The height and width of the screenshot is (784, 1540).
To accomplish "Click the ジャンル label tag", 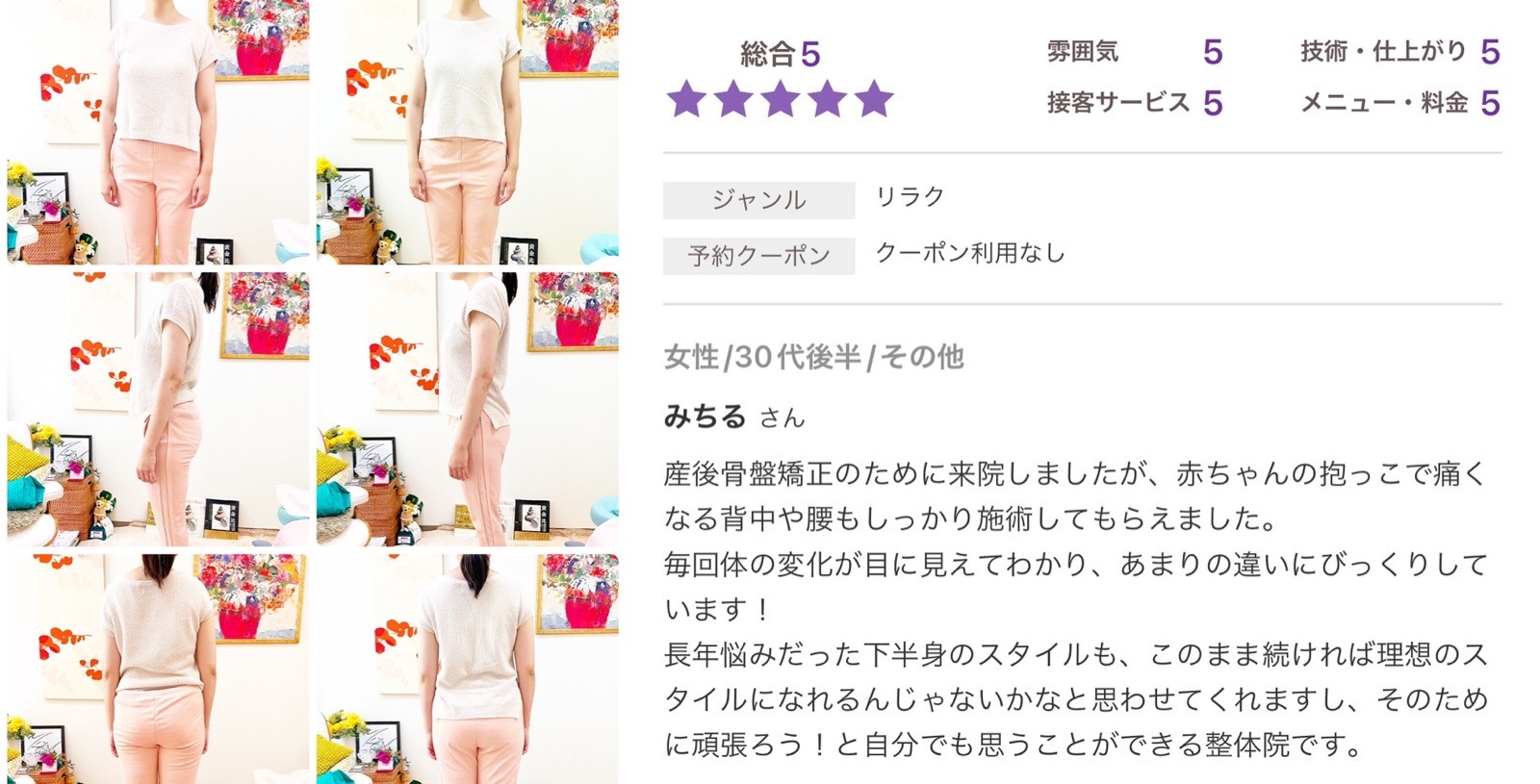I will 758,200.
